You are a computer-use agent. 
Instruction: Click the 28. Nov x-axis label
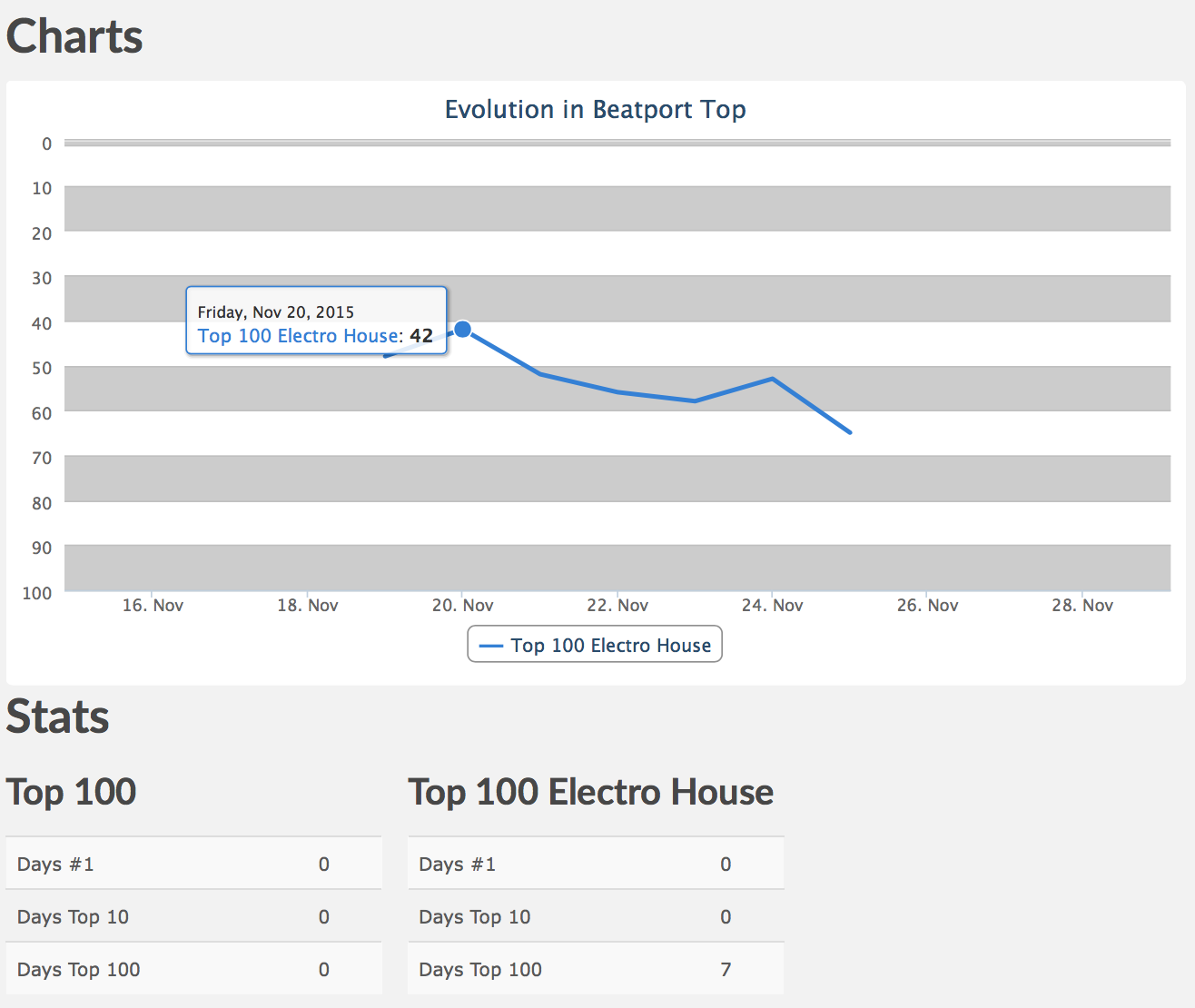tap(1082, 606)
